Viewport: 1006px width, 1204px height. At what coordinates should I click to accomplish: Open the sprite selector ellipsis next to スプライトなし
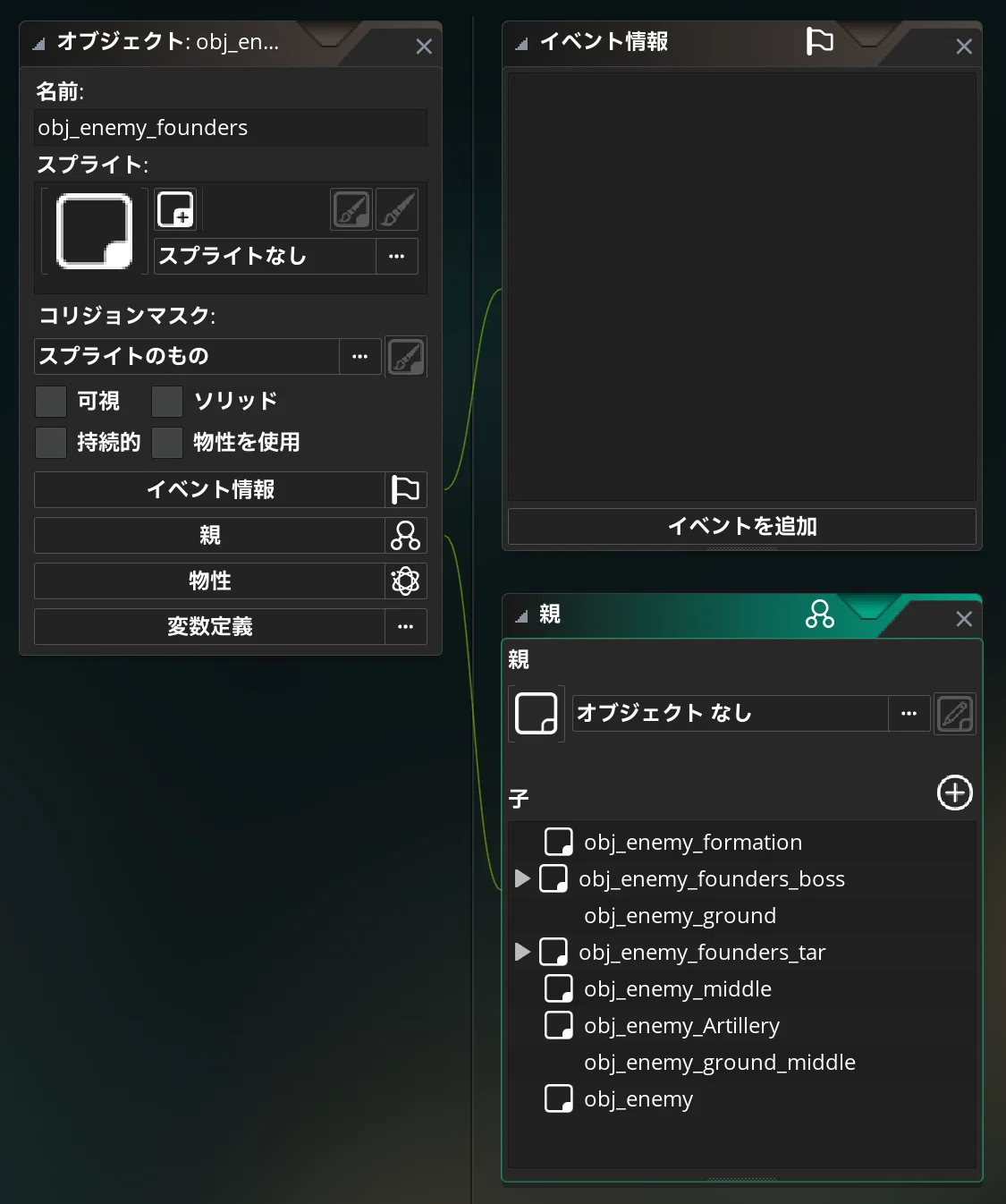[397, 256]
